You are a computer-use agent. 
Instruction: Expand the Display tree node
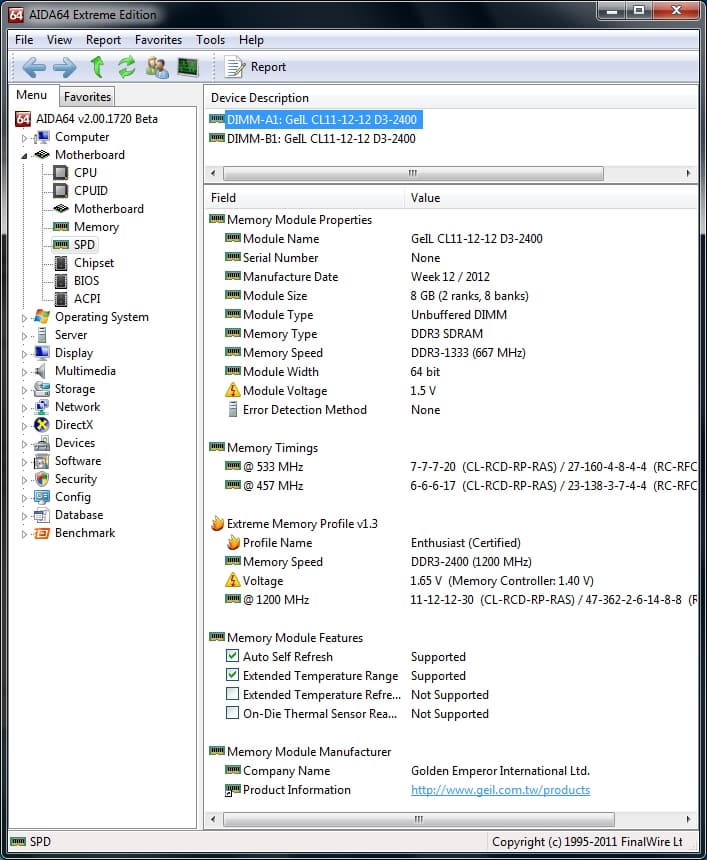tap(24, 354)
